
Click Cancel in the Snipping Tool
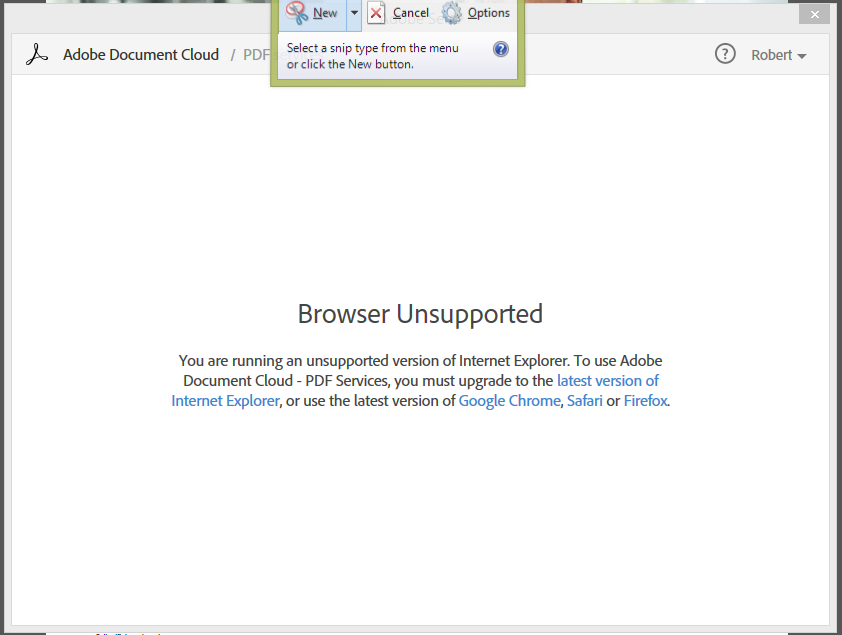pyautogui.click(x=400, y=13)
